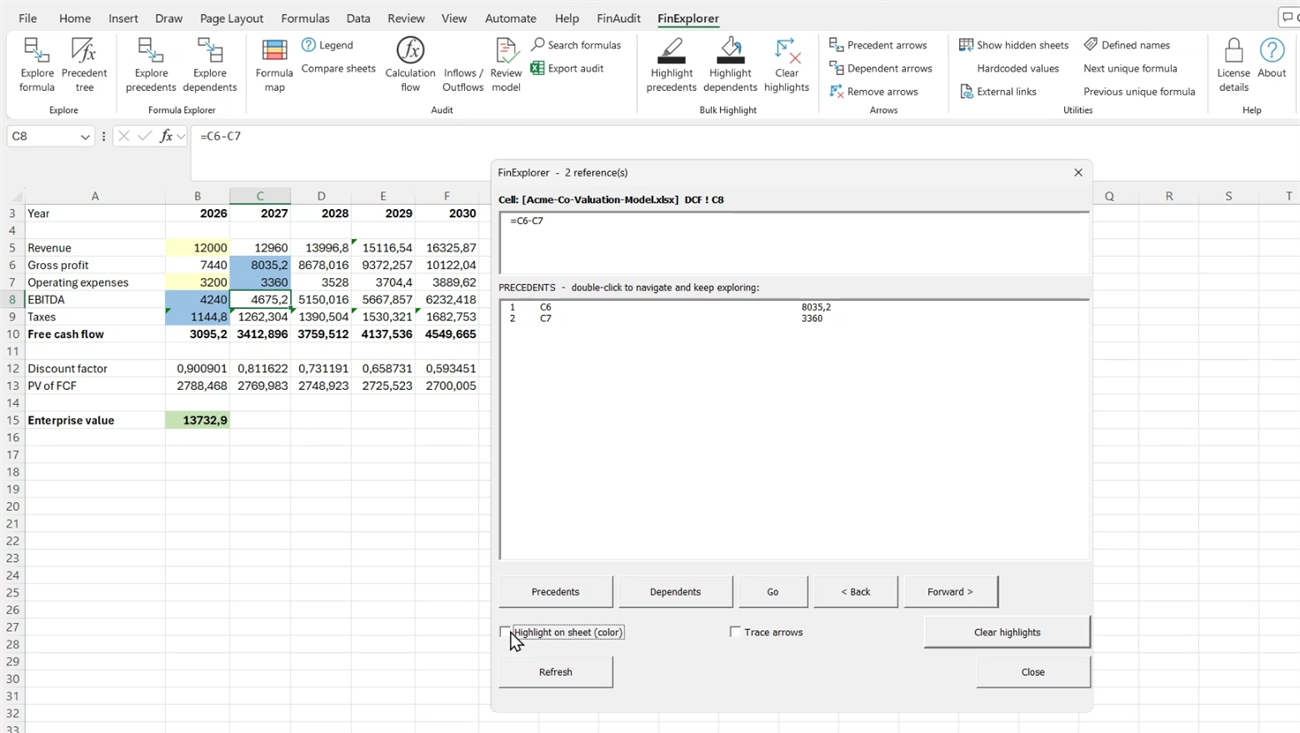1300x733 pixels.
Task: Click the Forward > button
Action: coord(950,592)
